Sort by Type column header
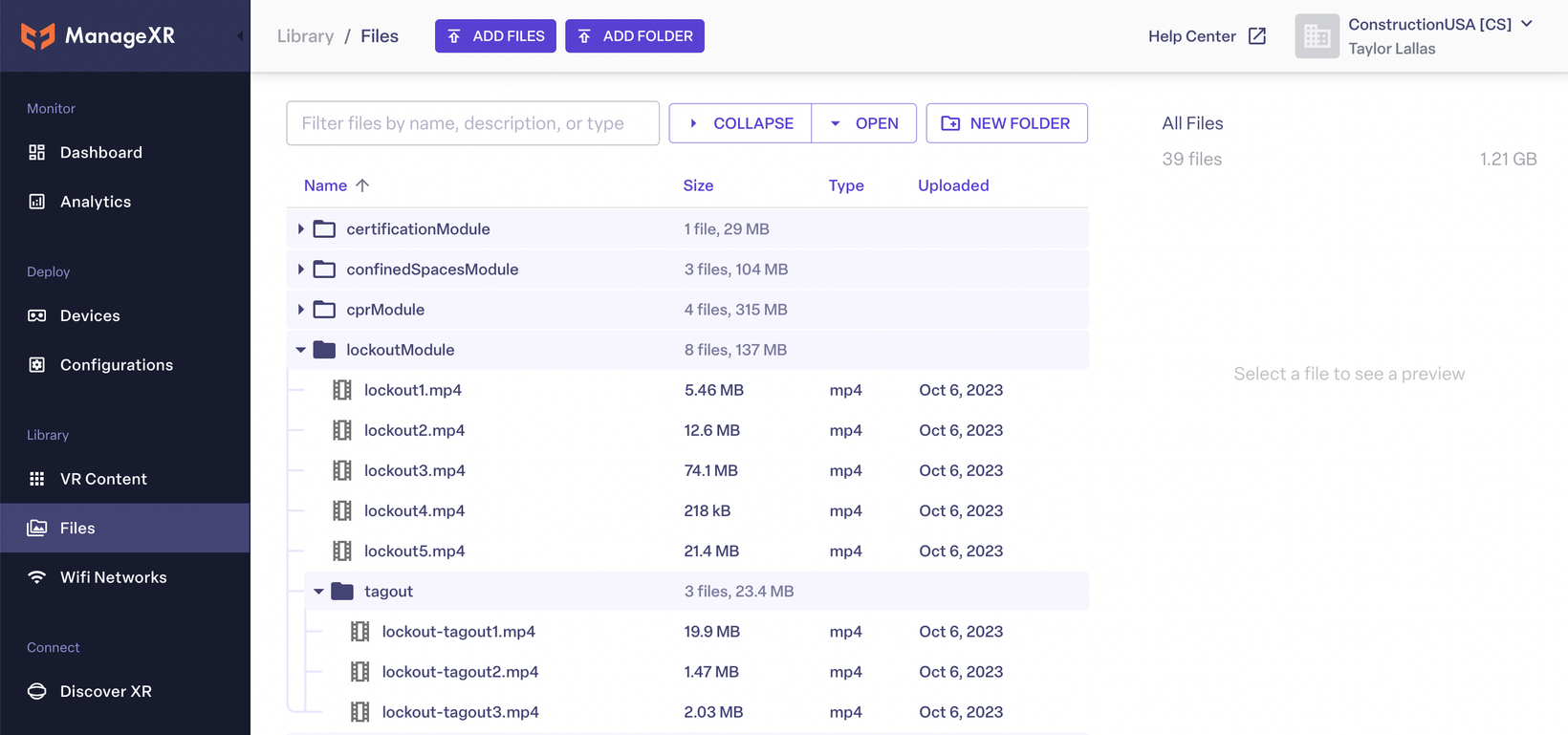The image size is (1568, 735). (x=846, y=185)
